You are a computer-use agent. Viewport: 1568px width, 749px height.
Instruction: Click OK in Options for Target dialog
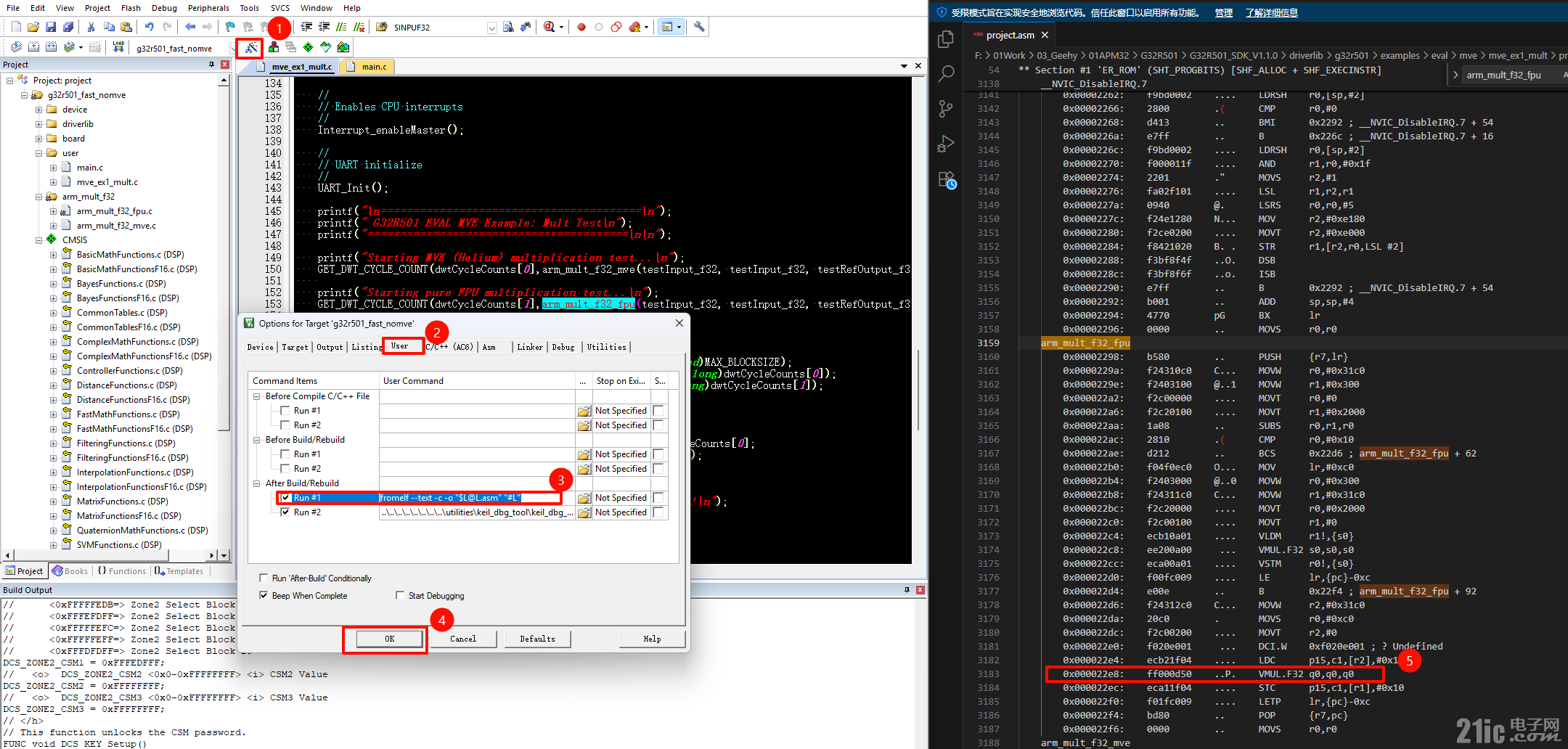389,639
